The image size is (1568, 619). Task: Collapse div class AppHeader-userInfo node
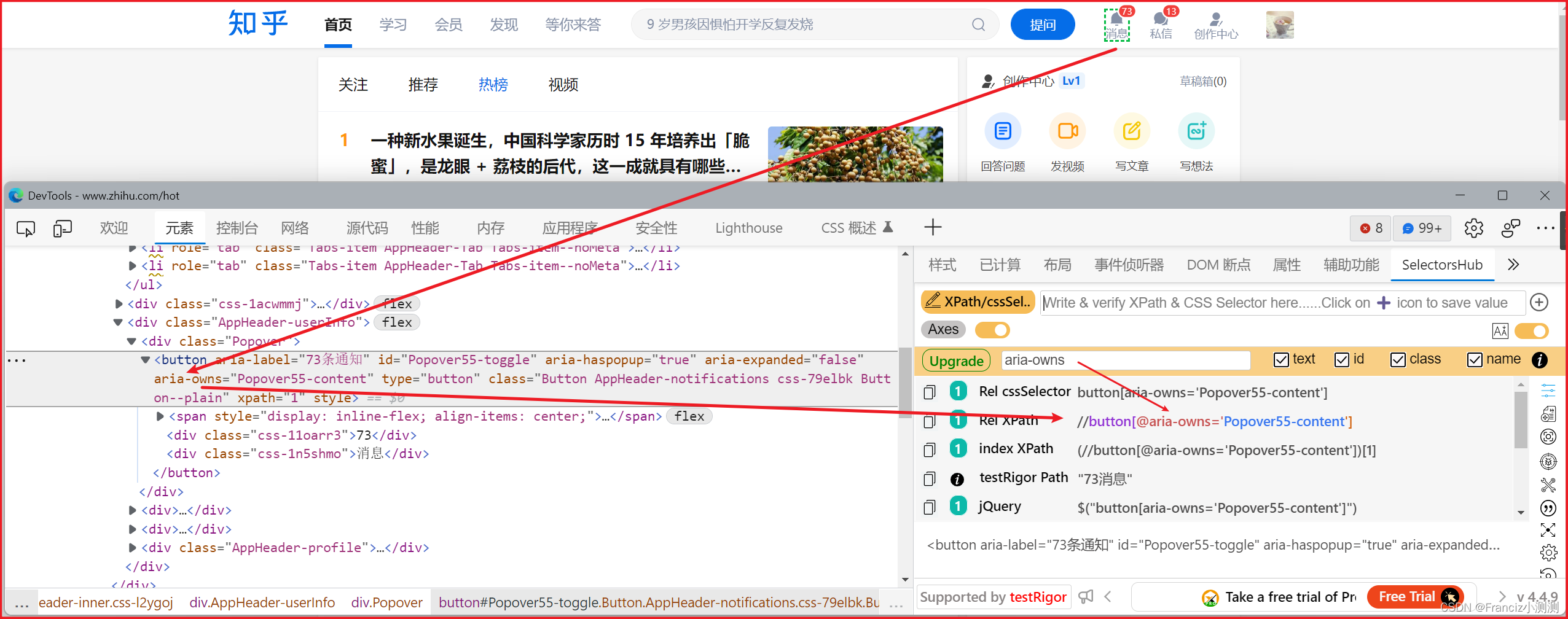pyautogui.click(x=118, y=322)
